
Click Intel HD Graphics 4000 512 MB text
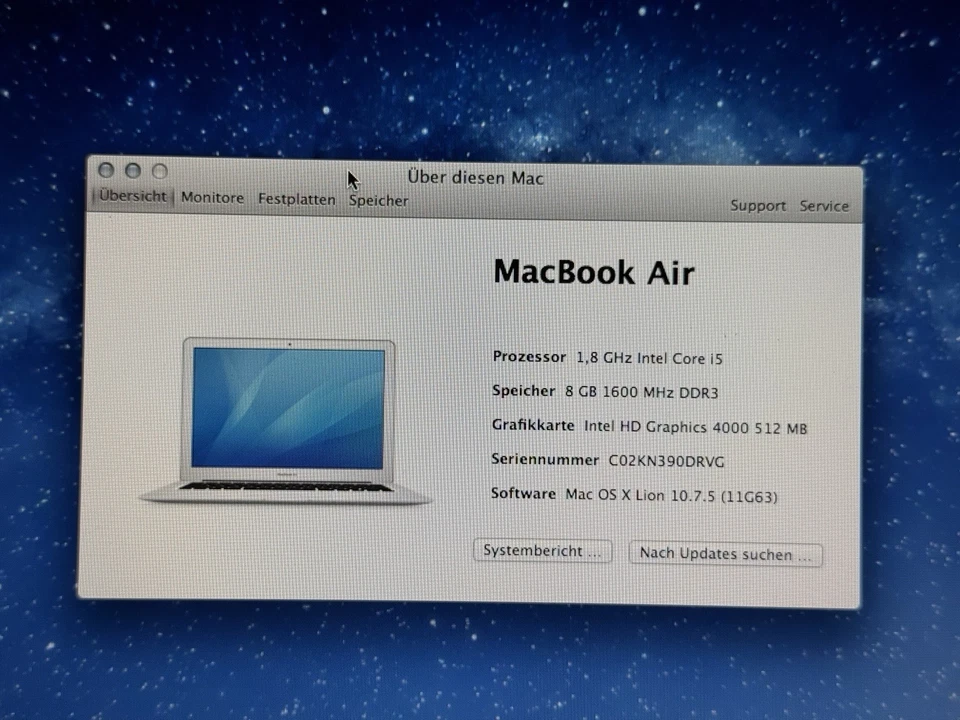(x=696, y=427)
